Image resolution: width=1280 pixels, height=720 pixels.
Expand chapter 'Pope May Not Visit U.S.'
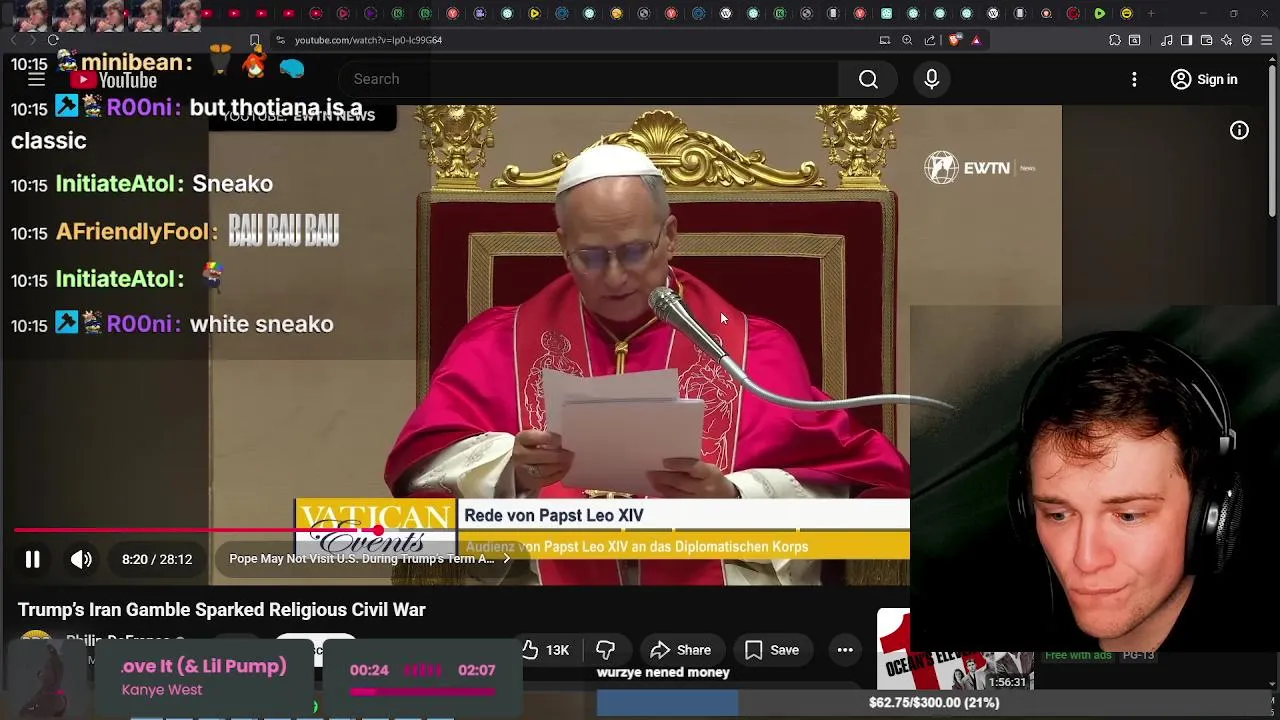(x=369, y=559)
